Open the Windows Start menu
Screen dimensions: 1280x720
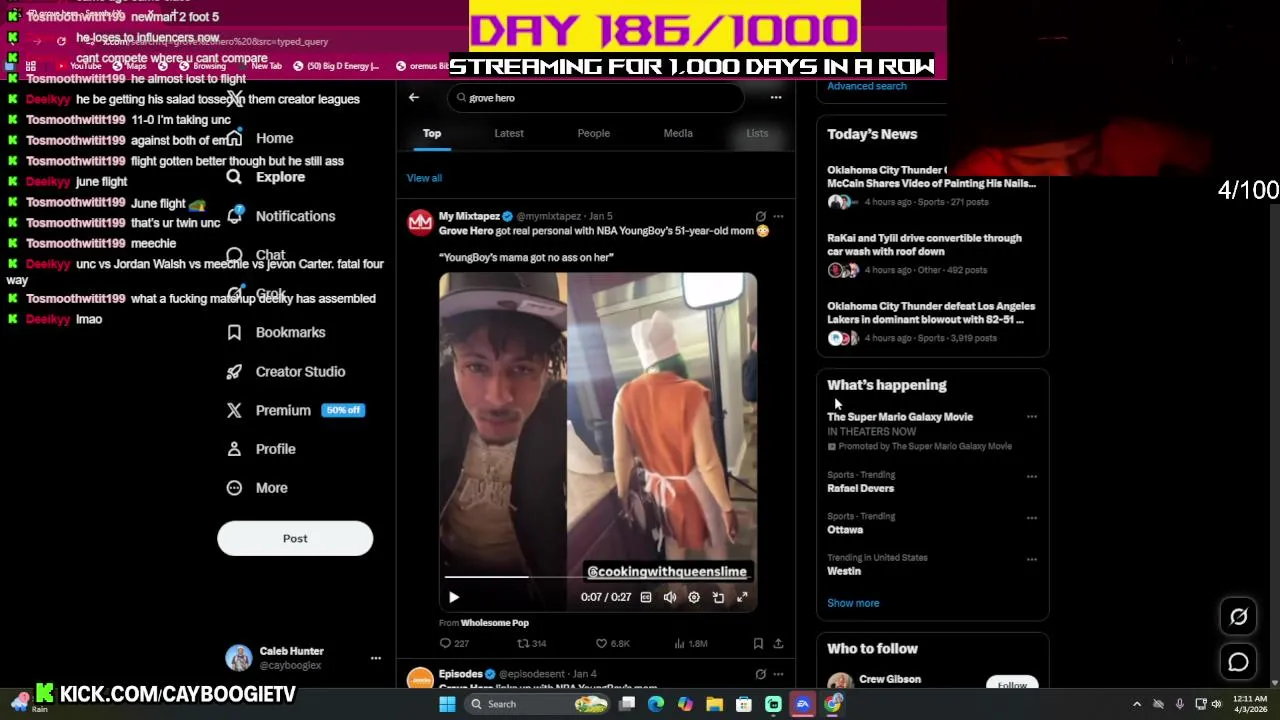coord(447,704)
